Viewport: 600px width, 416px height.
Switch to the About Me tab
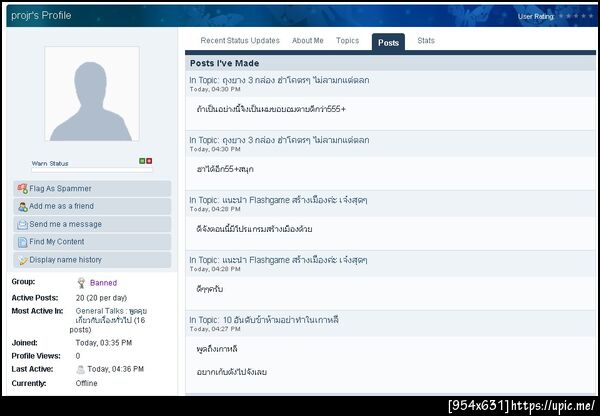click(x=308, y=41)
